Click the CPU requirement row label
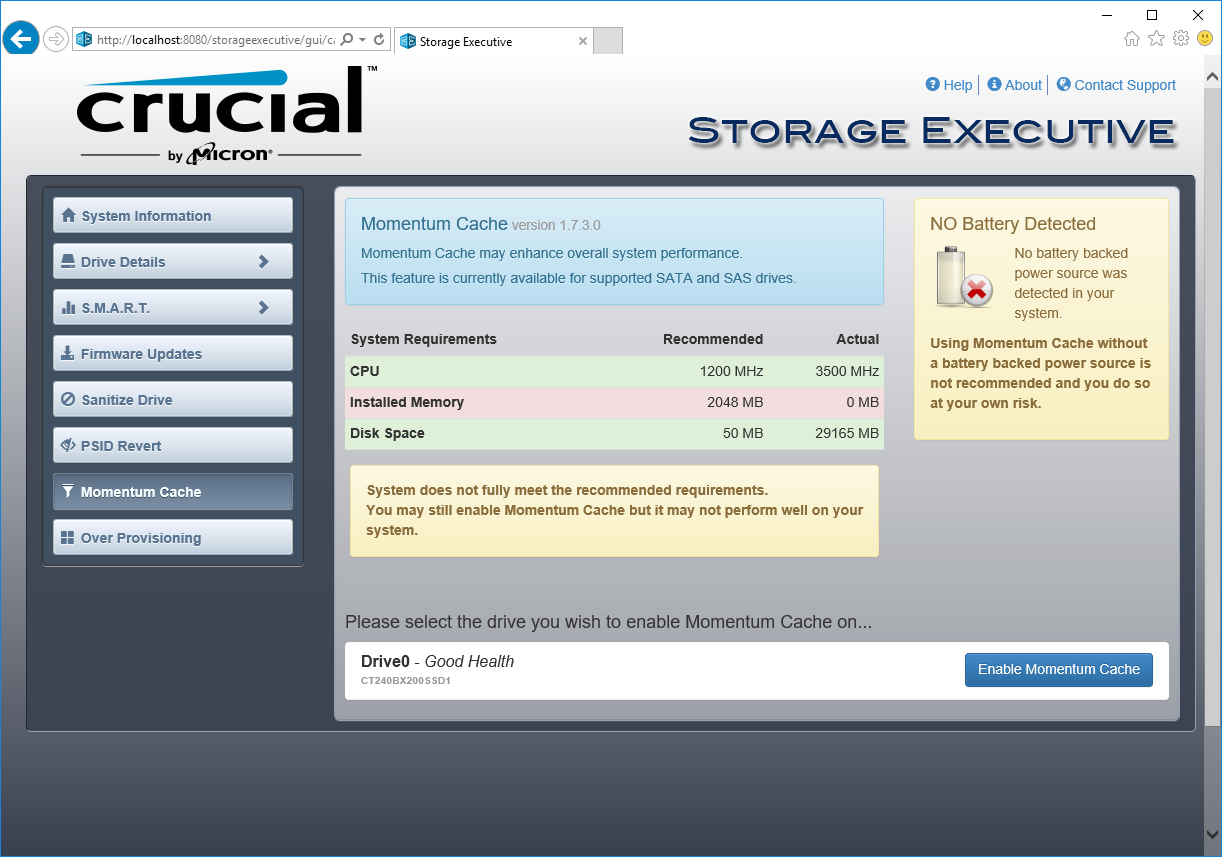The width and height of the screenshot is (1222, 857). coord(365,371)
